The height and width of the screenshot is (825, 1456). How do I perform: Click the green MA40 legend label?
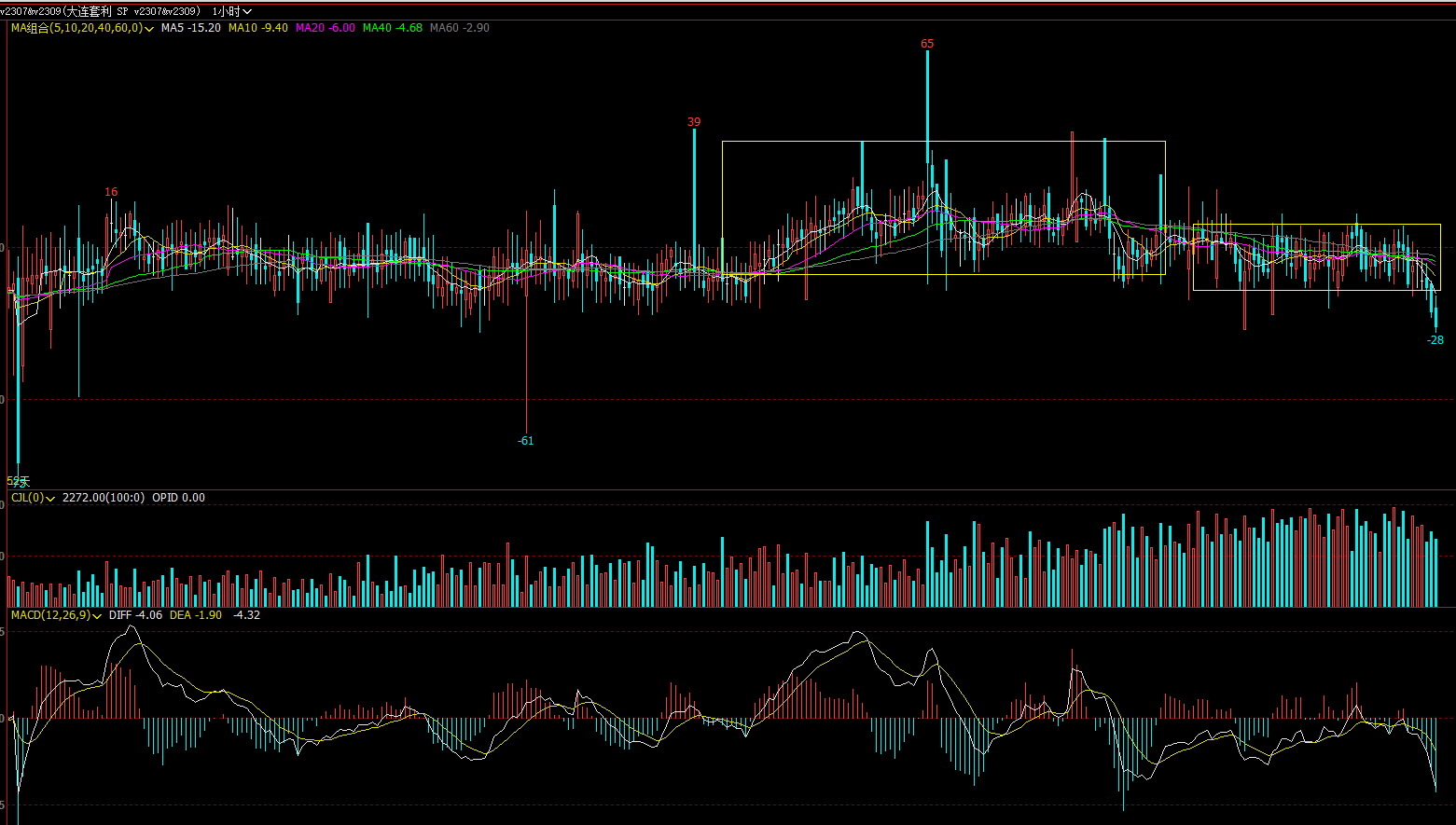pyautogui.click(x=392, y=28)
